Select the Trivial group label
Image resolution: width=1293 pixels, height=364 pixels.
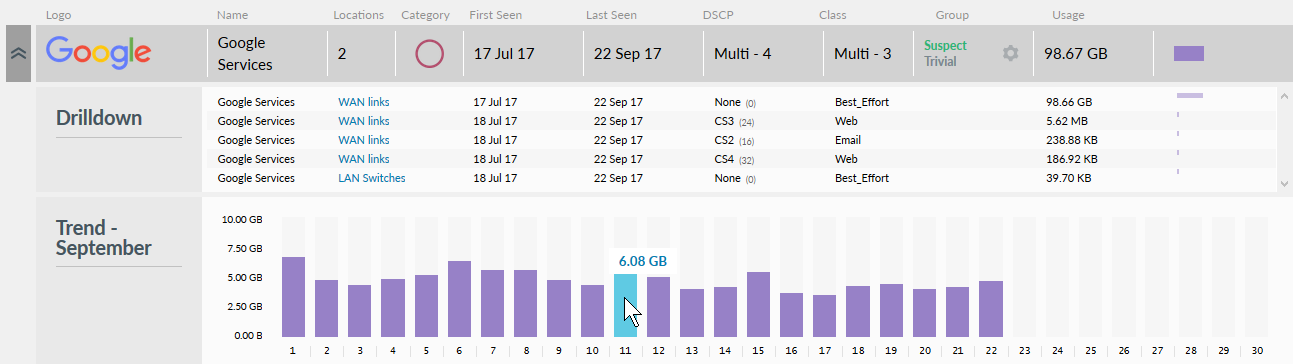coord(940,61)
